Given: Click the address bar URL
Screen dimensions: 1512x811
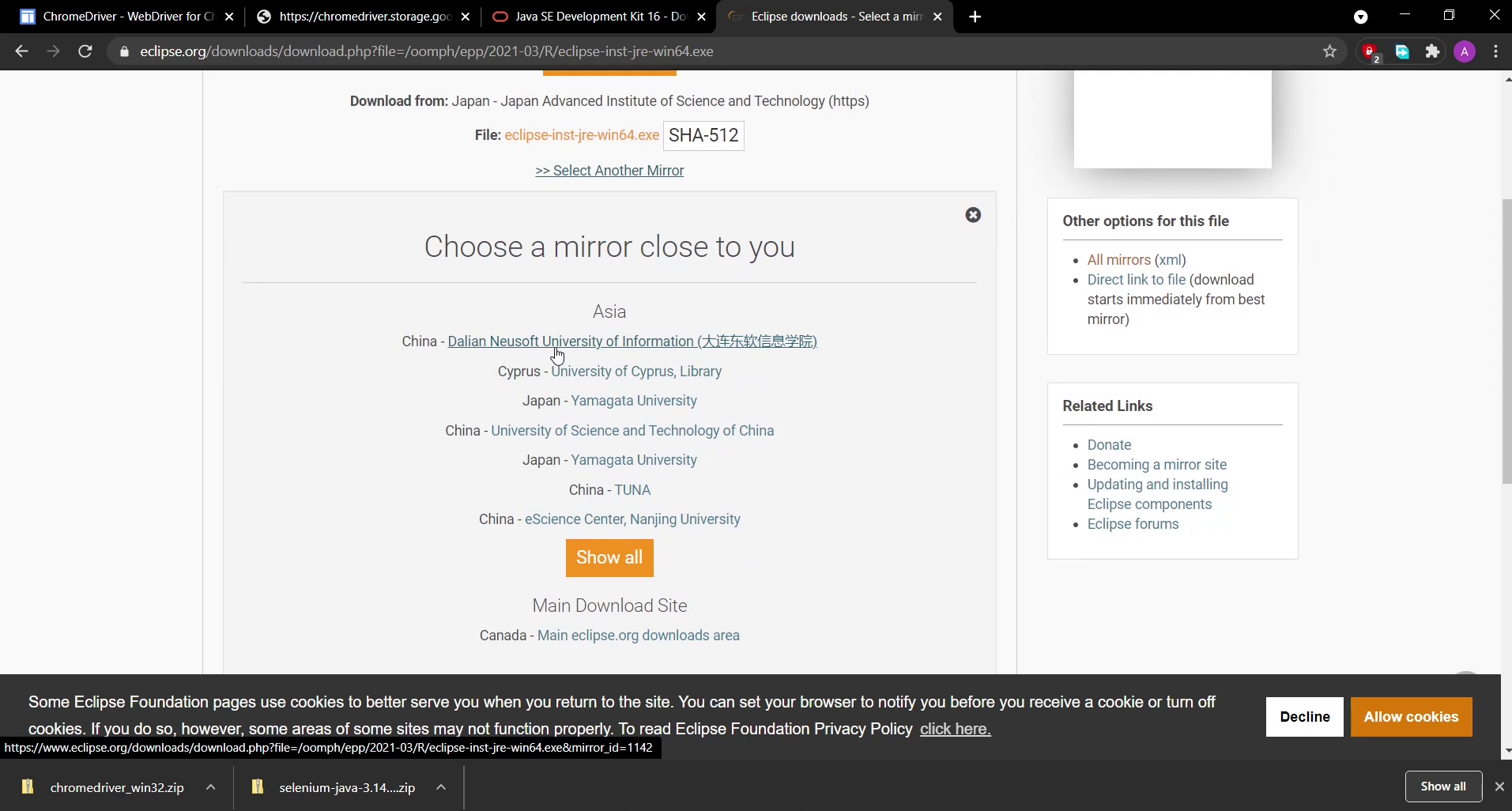Looking at the screenshot, I should pyautogui.click(x=427, y=51).
